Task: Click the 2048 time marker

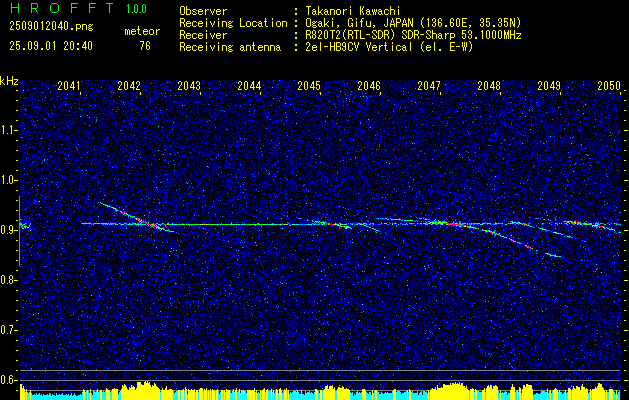Action: tap(489, 86)
